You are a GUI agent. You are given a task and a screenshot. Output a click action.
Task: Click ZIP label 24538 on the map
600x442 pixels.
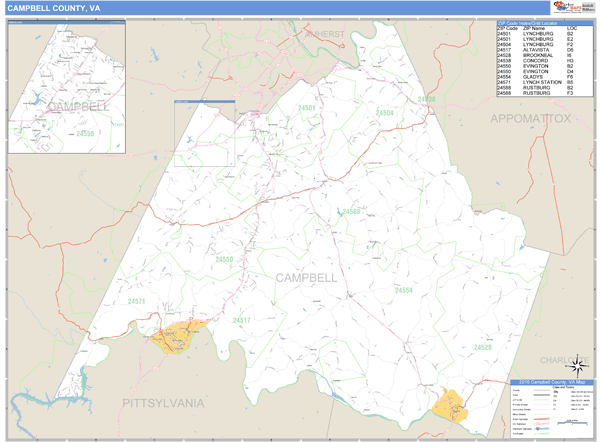(x=426, y=99)
